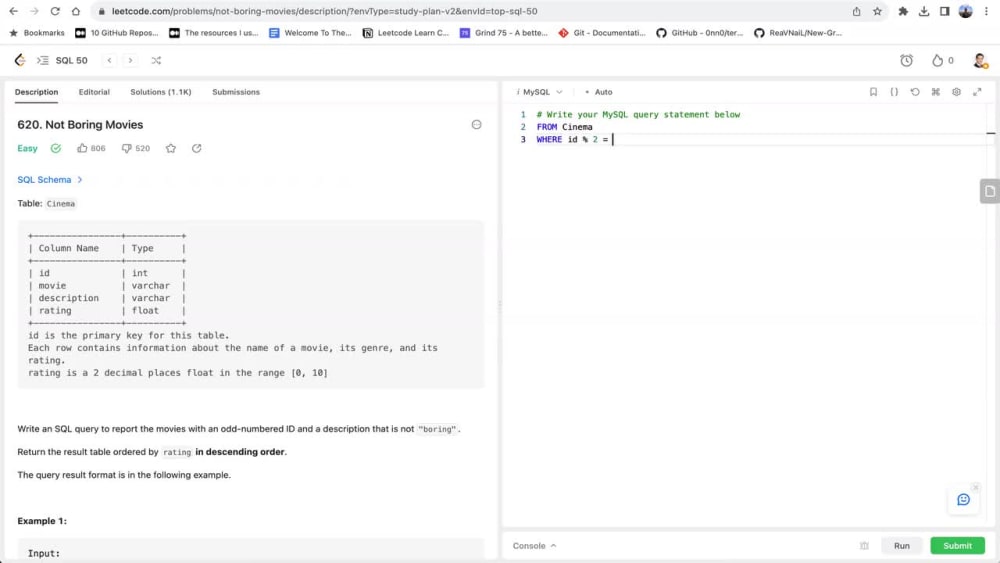The image size is (1000, 563).
Task: Open the problem feedback circle icon
Action: click(476, 124)
